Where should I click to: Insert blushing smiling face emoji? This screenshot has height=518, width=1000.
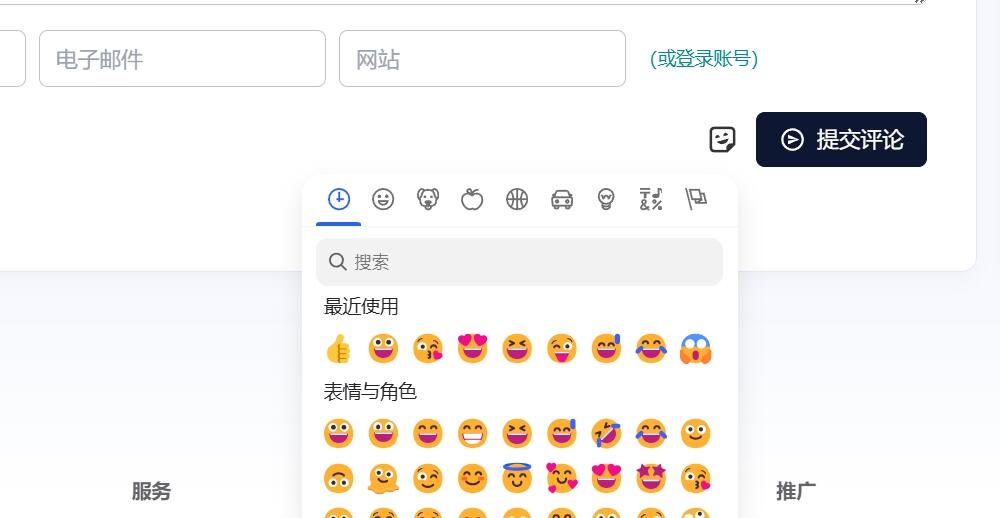[473, 478]
